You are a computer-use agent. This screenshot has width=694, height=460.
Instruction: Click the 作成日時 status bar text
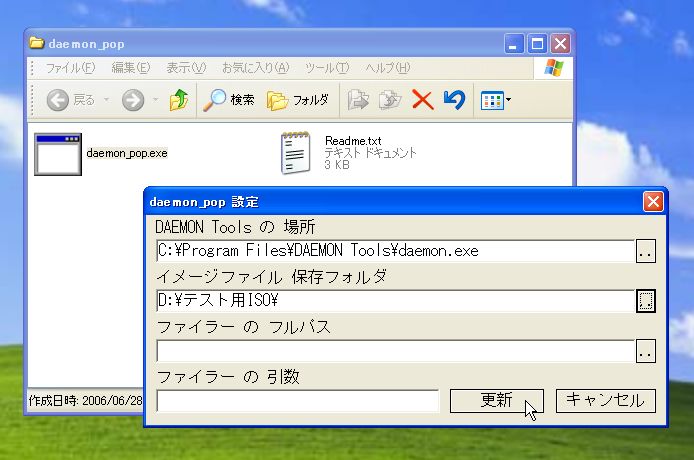tap(85, 401)
